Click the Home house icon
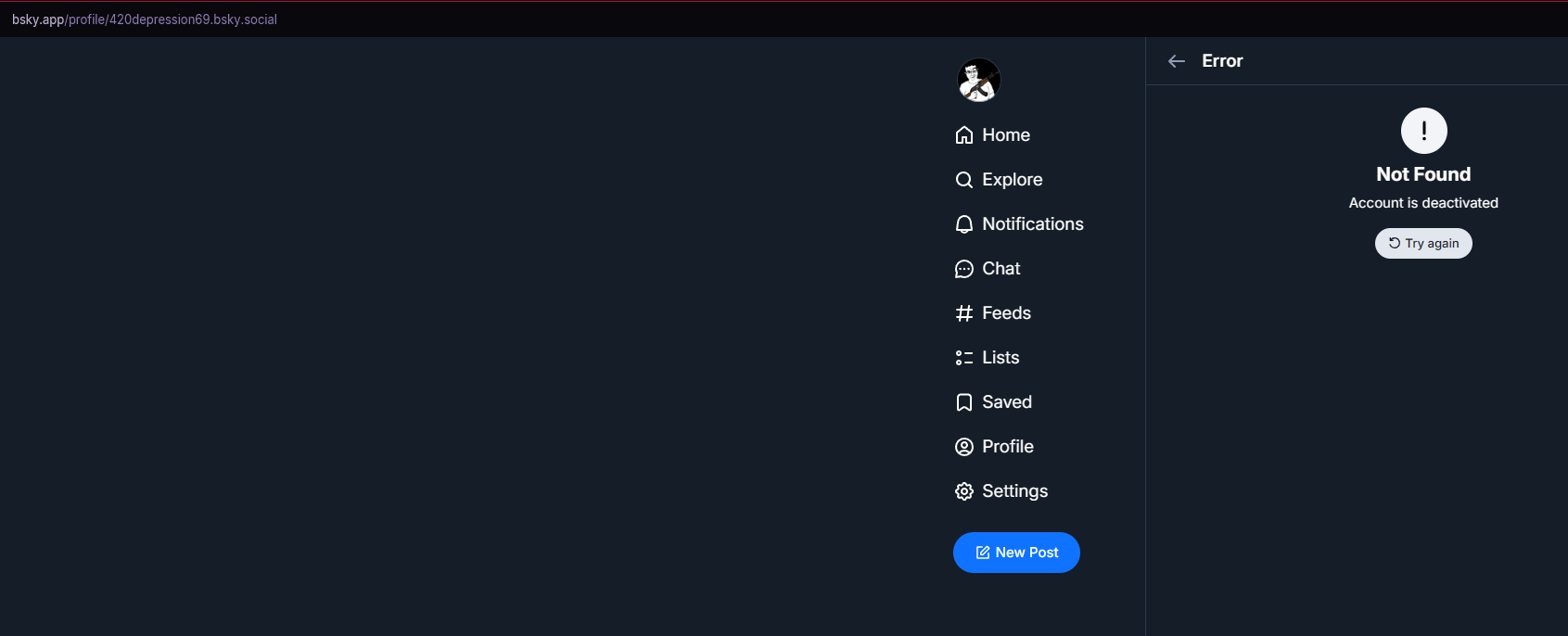 pos(964,135)
